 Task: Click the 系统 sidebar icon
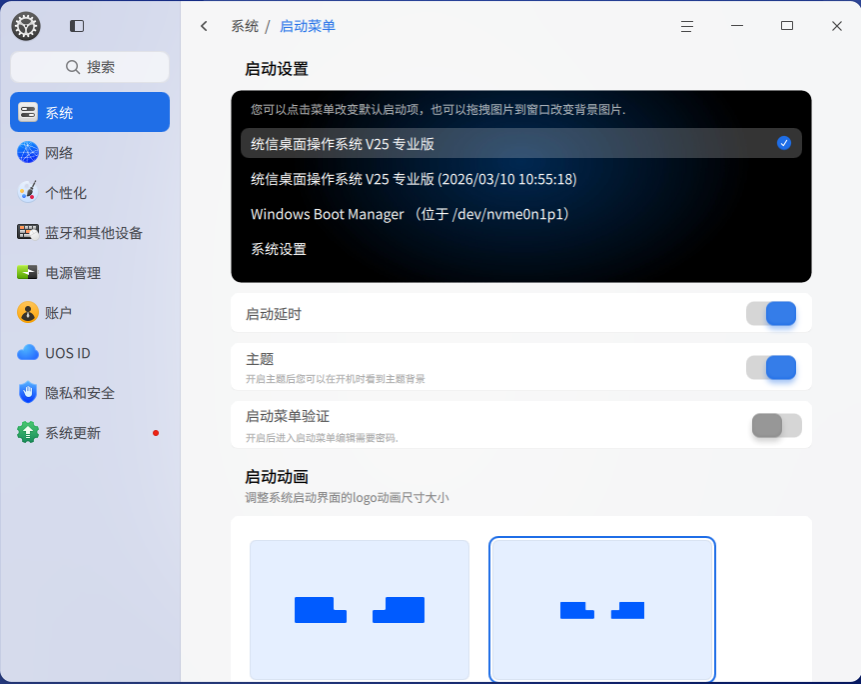click(x=27, y=112)
